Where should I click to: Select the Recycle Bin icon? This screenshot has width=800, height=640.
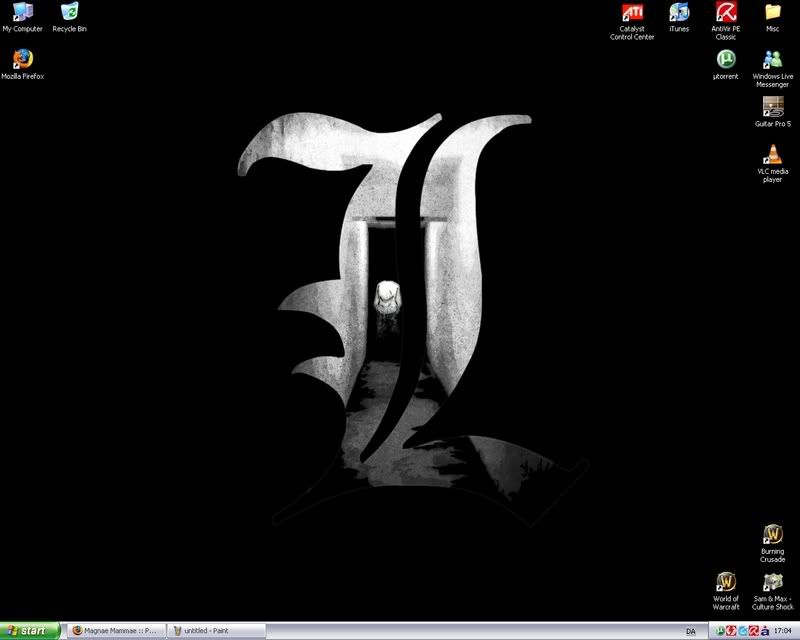[69, 17]
